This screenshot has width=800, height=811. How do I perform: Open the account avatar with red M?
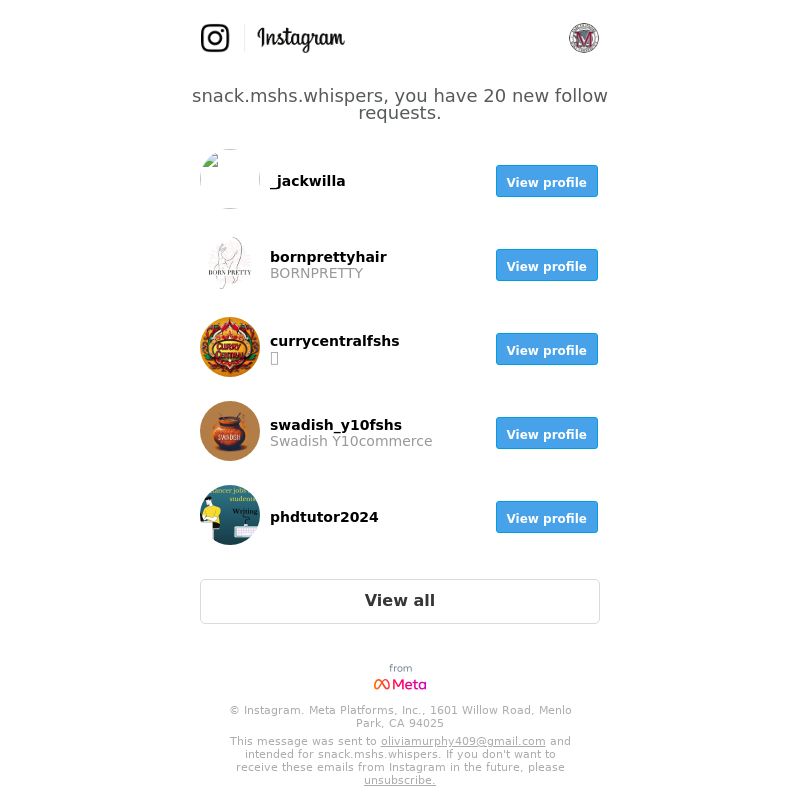tap(583, 38)
